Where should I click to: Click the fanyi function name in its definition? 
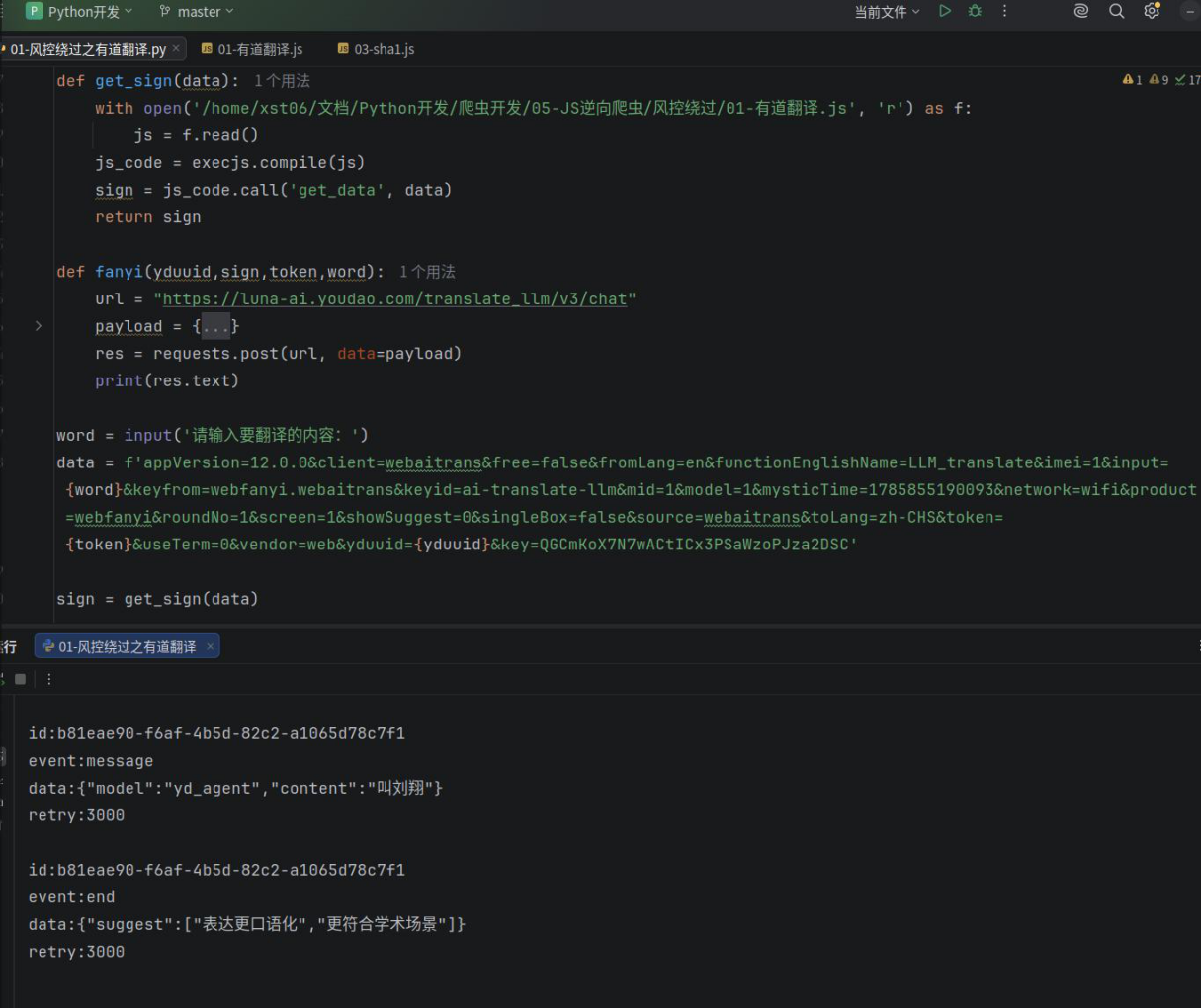coord(119,272)
